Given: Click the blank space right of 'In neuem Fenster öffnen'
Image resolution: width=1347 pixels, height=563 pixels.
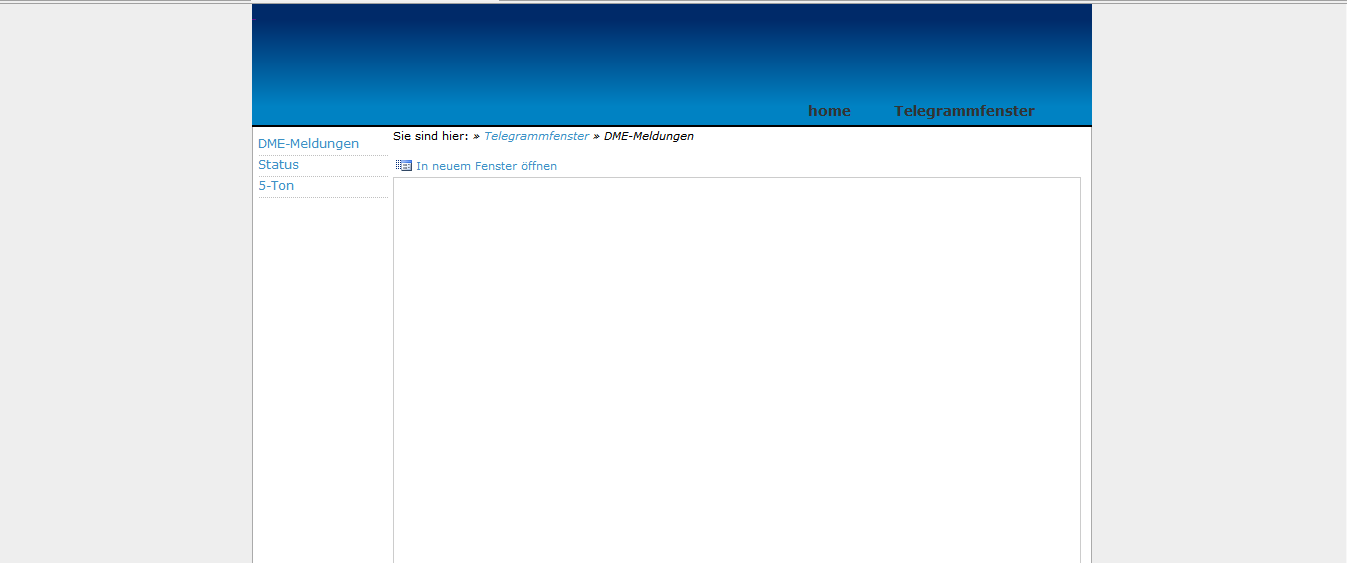Looking at the screenshot, I should (800, 166).
